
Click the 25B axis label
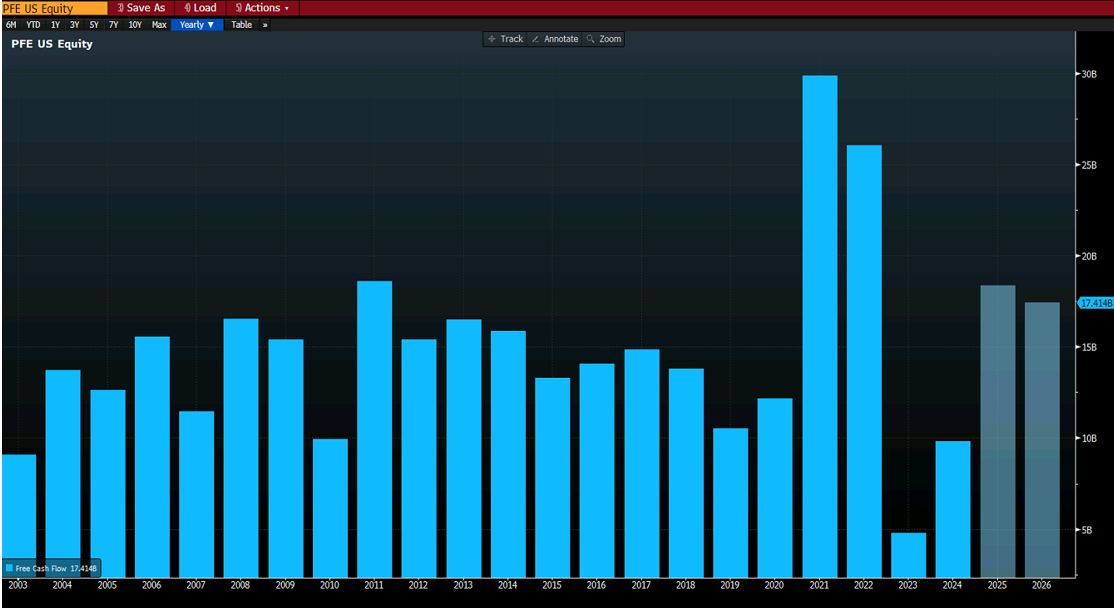[x=1089, y=165]
